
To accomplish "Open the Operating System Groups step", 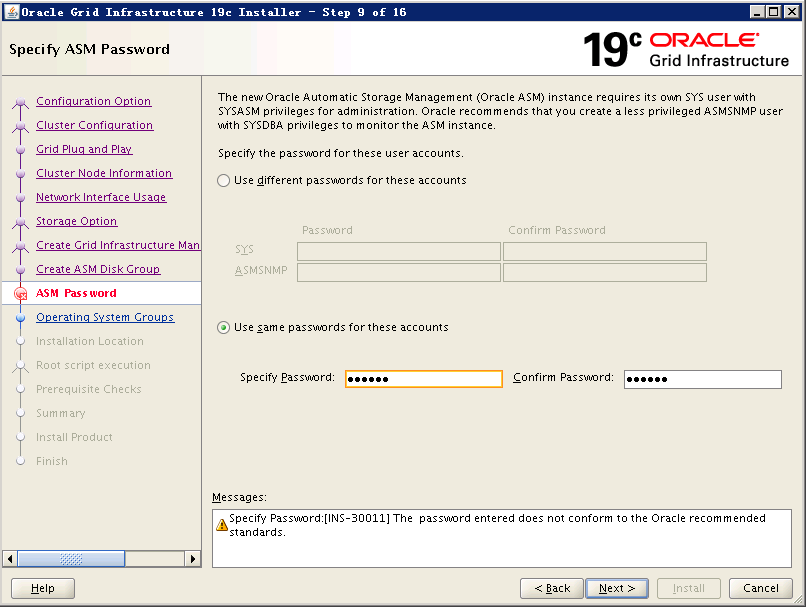I will [x=105, y=317].
